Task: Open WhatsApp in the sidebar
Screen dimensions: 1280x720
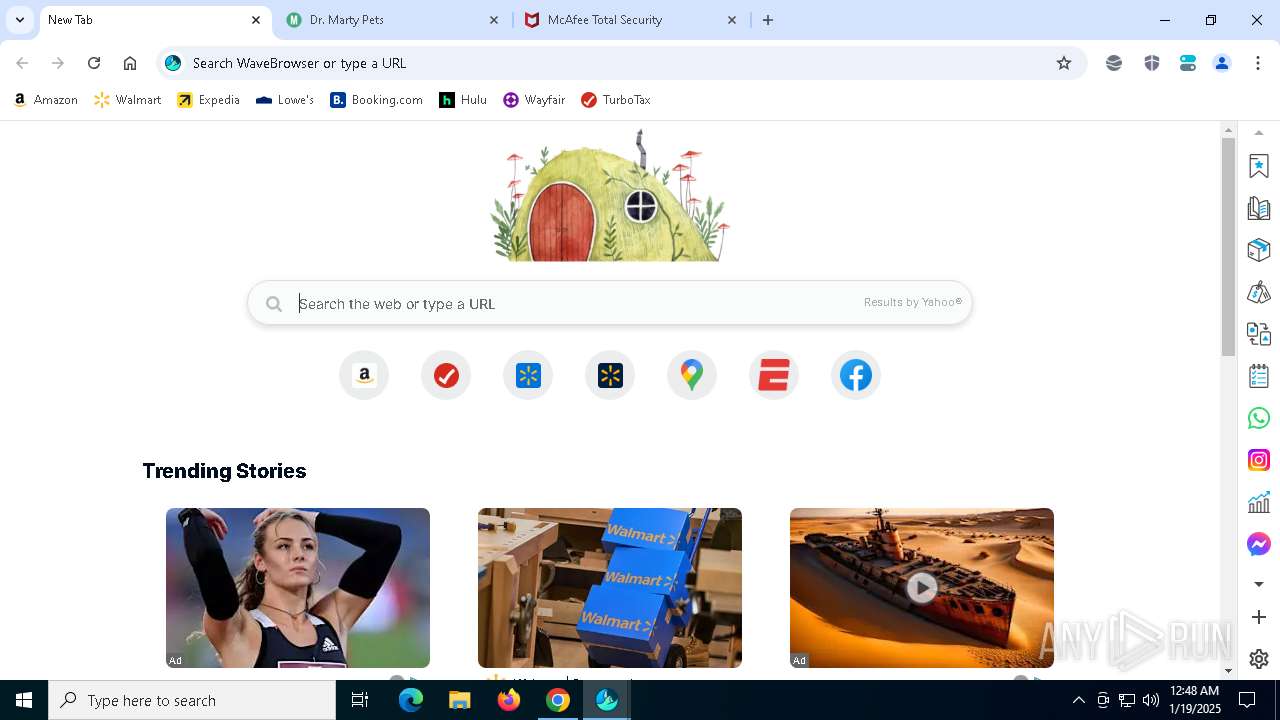Action: click(1259, 418)
